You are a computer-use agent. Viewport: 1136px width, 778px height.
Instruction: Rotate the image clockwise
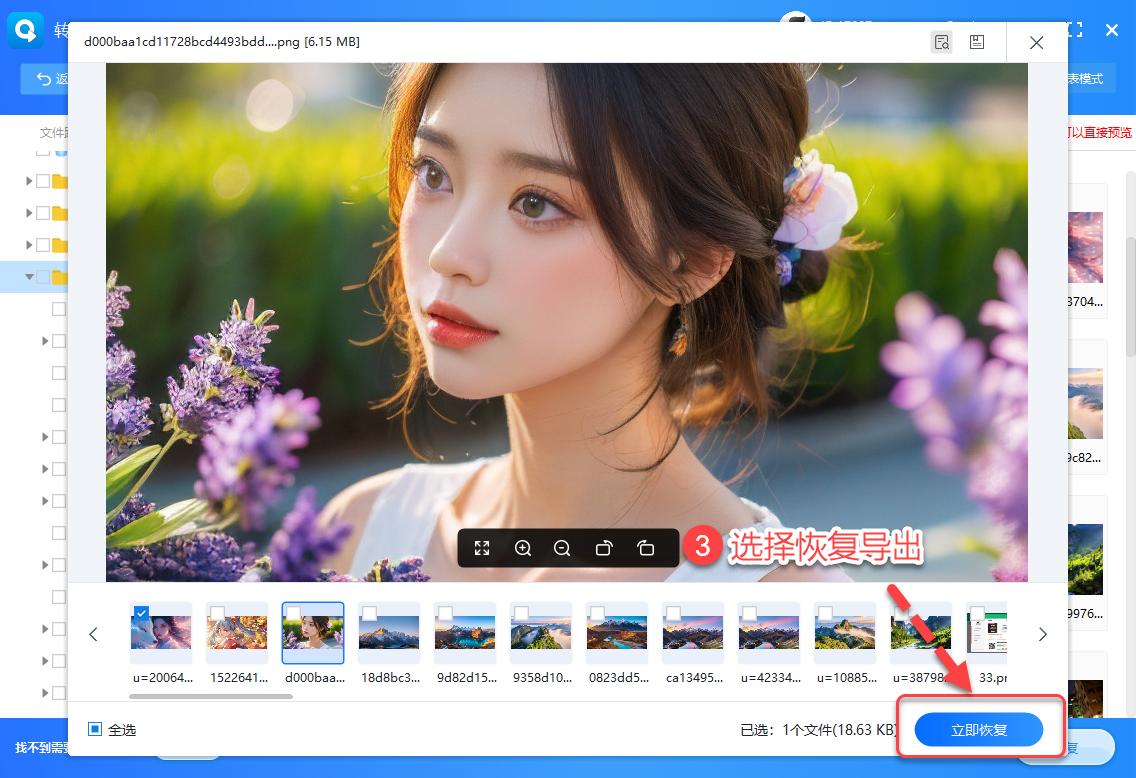tap(645, 548)
